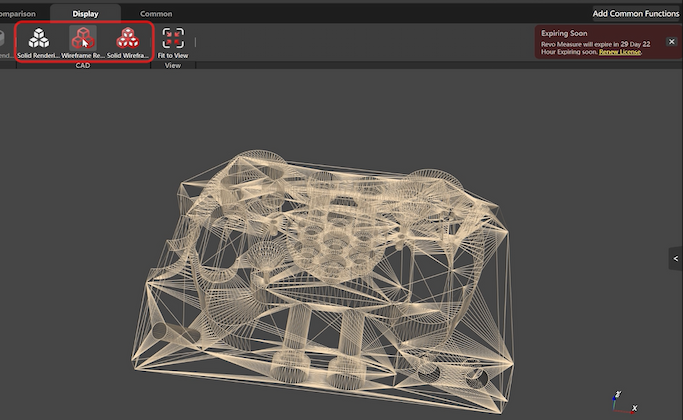Expand the collapsed right side panel
Viewport: 683px width, 420px height.
pyautogui.click(x=675, y=258)
